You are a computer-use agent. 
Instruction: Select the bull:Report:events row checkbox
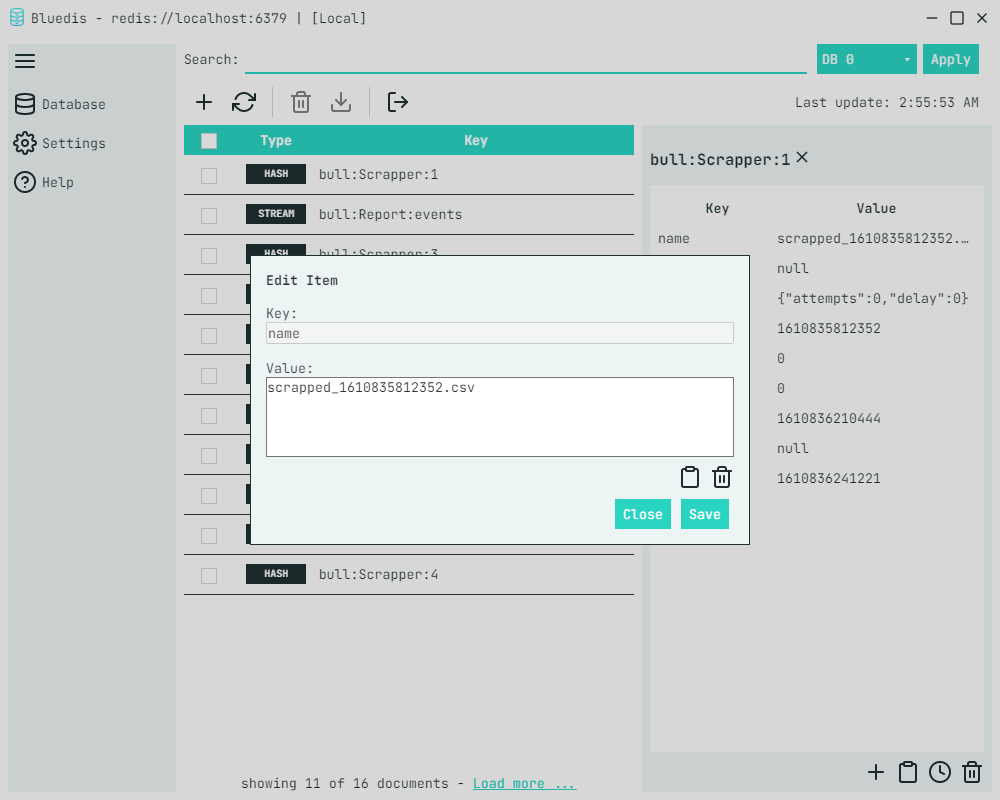point(209,215)
